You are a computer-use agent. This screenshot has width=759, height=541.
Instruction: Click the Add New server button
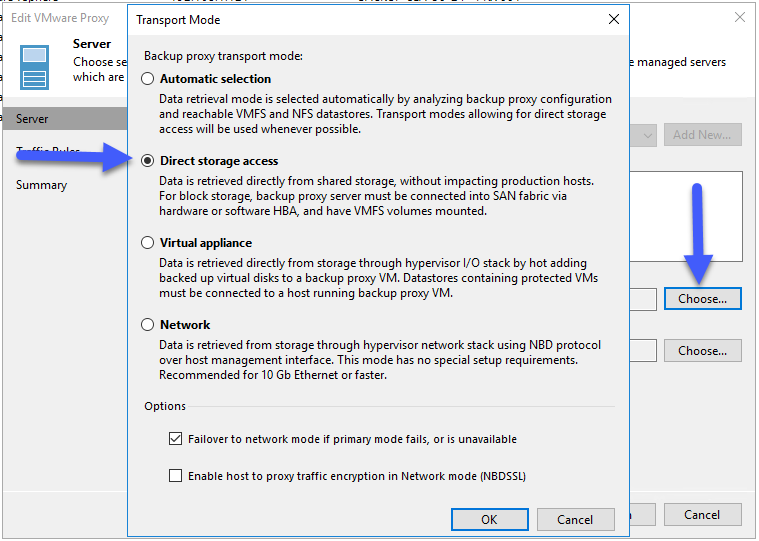(702, 135)
